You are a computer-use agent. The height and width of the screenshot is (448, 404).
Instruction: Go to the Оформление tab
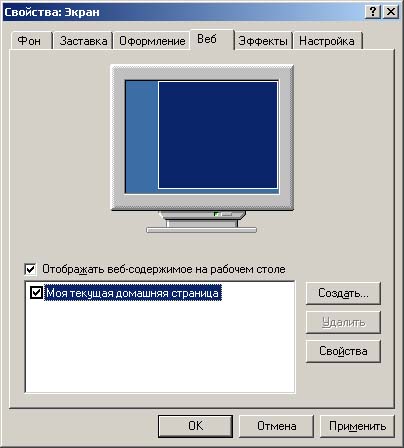coord(152,41)
